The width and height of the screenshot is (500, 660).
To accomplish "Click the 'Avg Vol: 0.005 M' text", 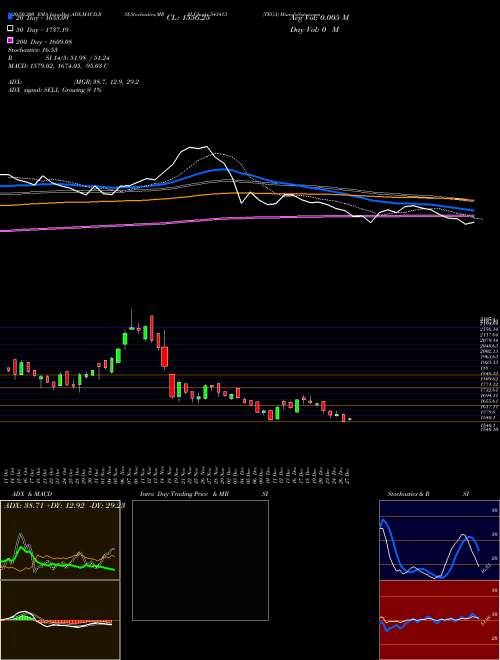I will pyautogui.click(x=319, y=17).
